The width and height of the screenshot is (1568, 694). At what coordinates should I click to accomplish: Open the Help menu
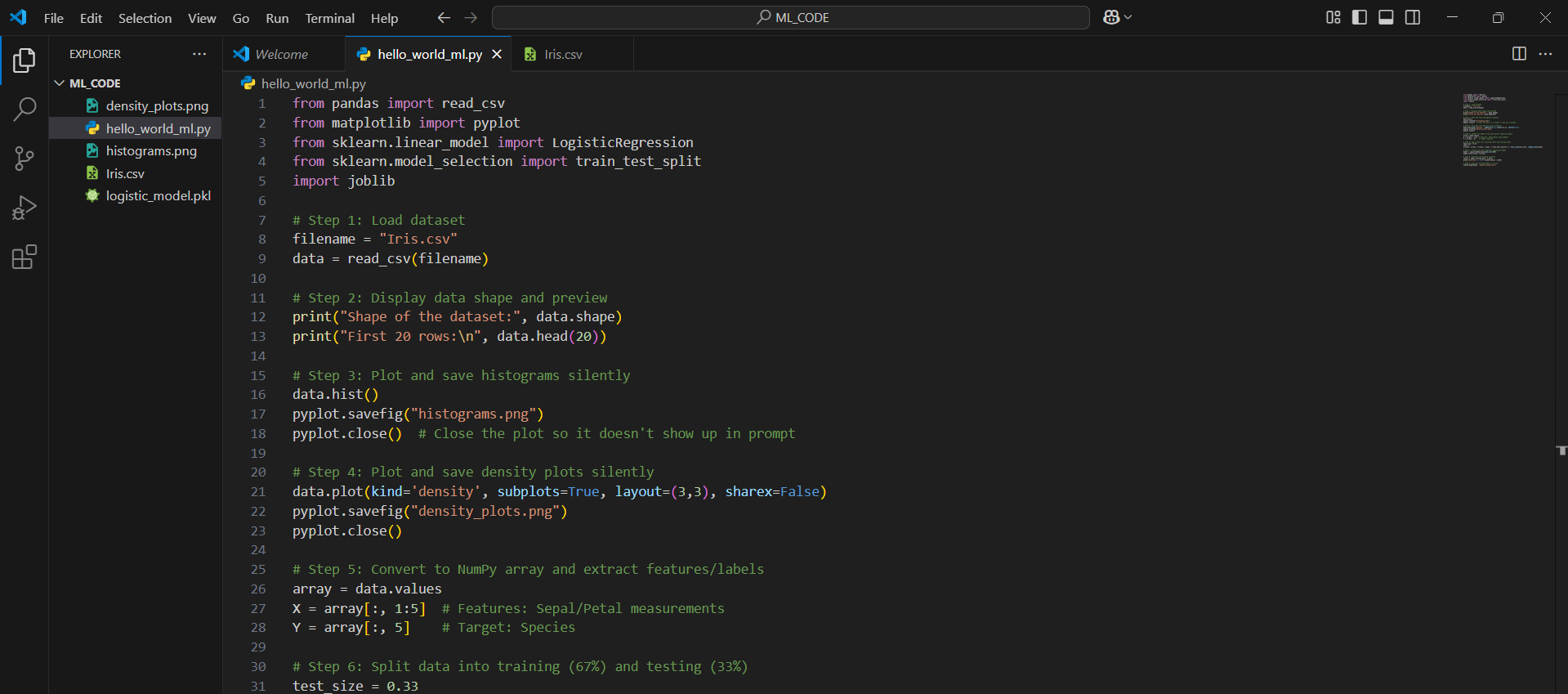pos(384,18)
